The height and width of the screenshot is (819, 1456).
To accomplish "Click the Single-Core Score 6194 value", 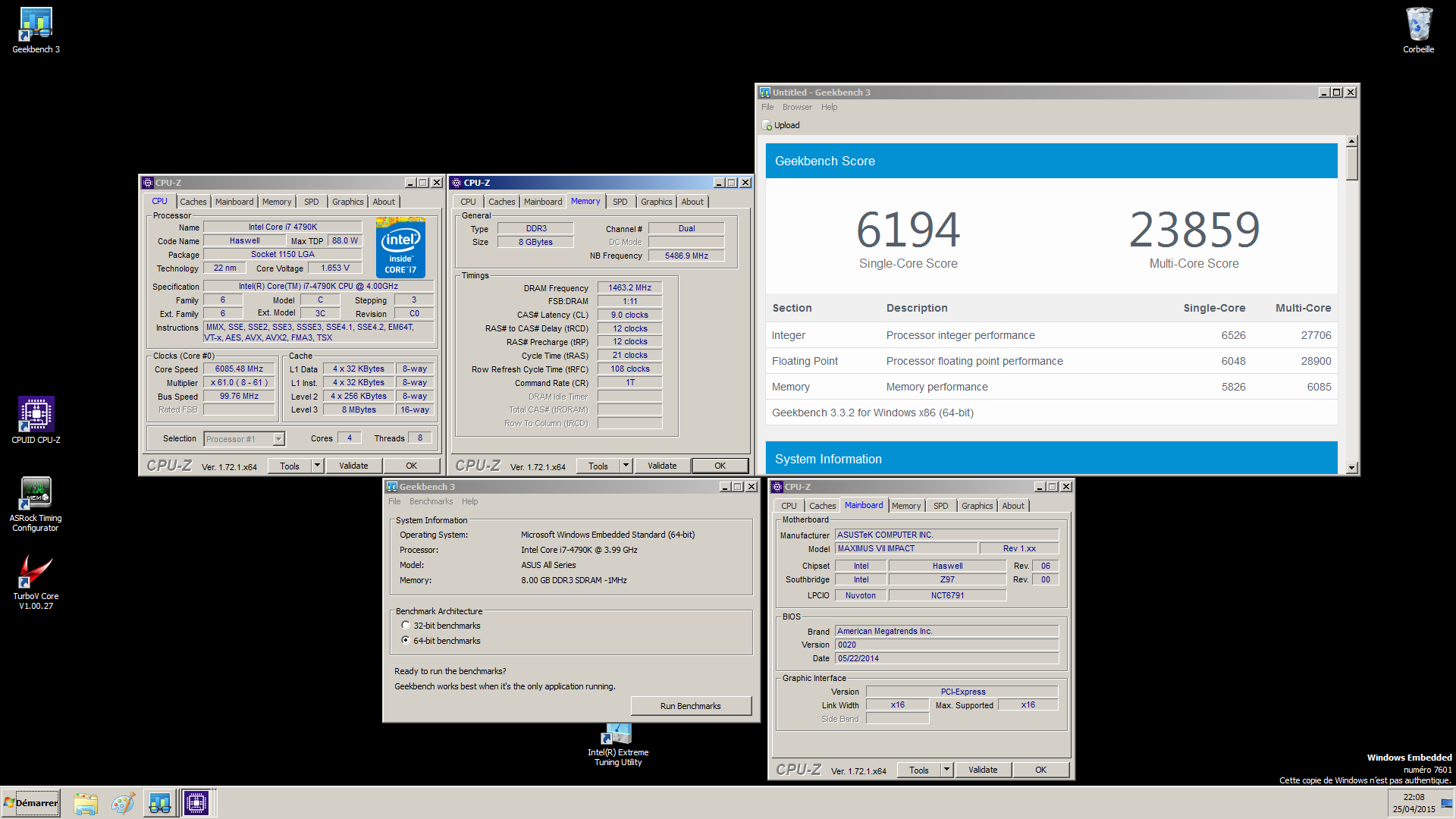I will (908, 230).
